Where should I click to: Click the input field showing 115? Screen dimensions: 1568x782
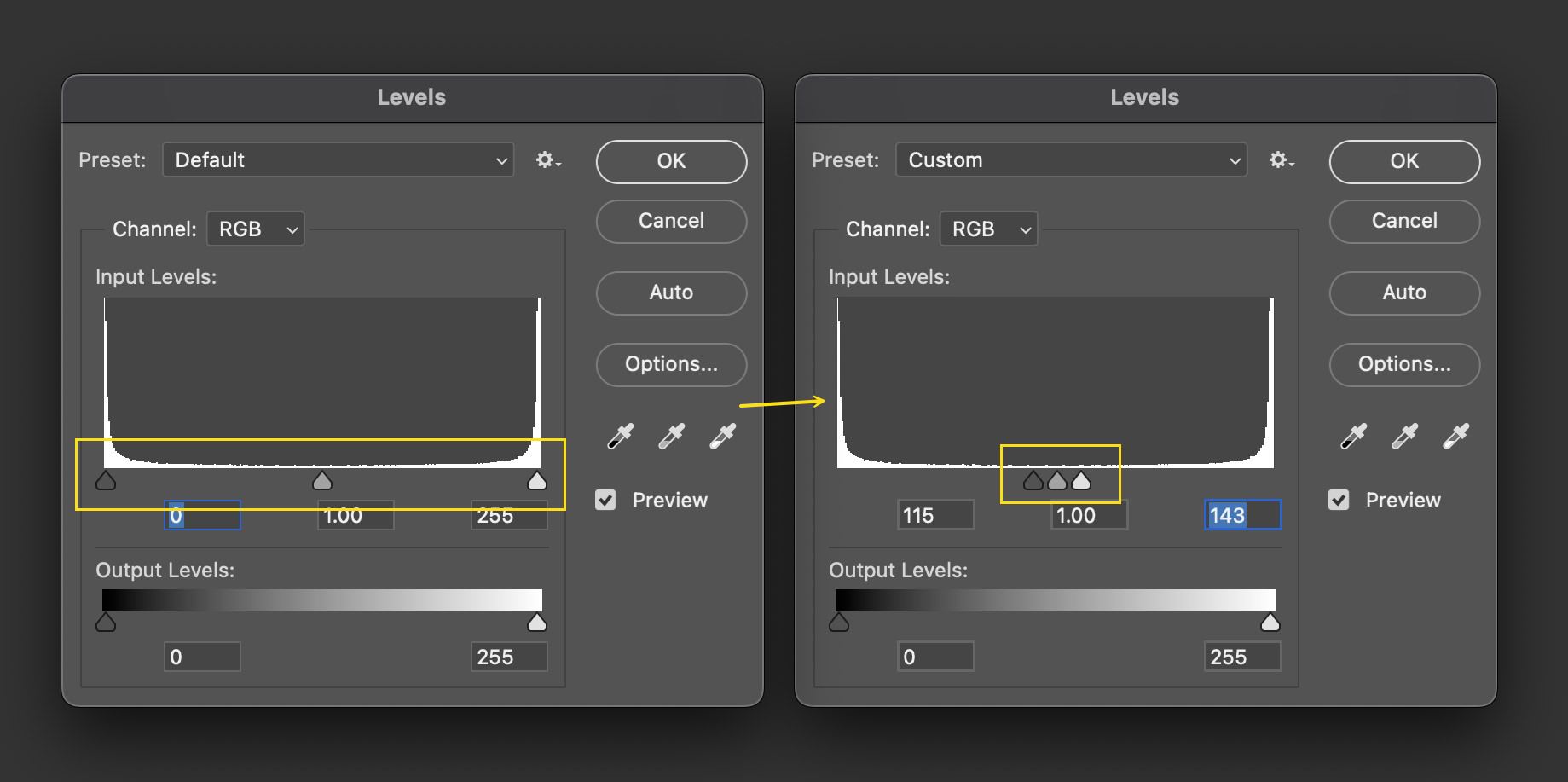935,516
